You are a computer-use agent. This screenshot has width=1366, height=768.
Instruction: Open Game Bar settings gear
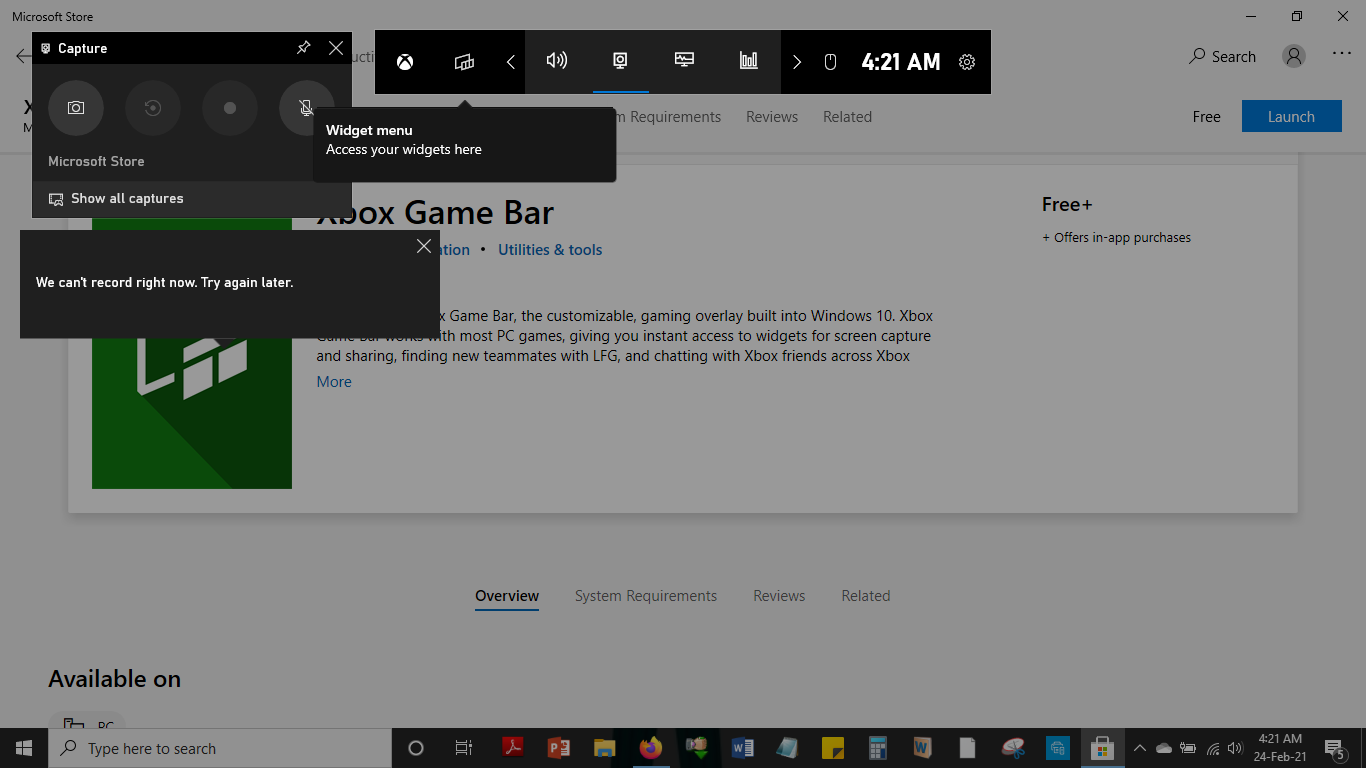967,62
